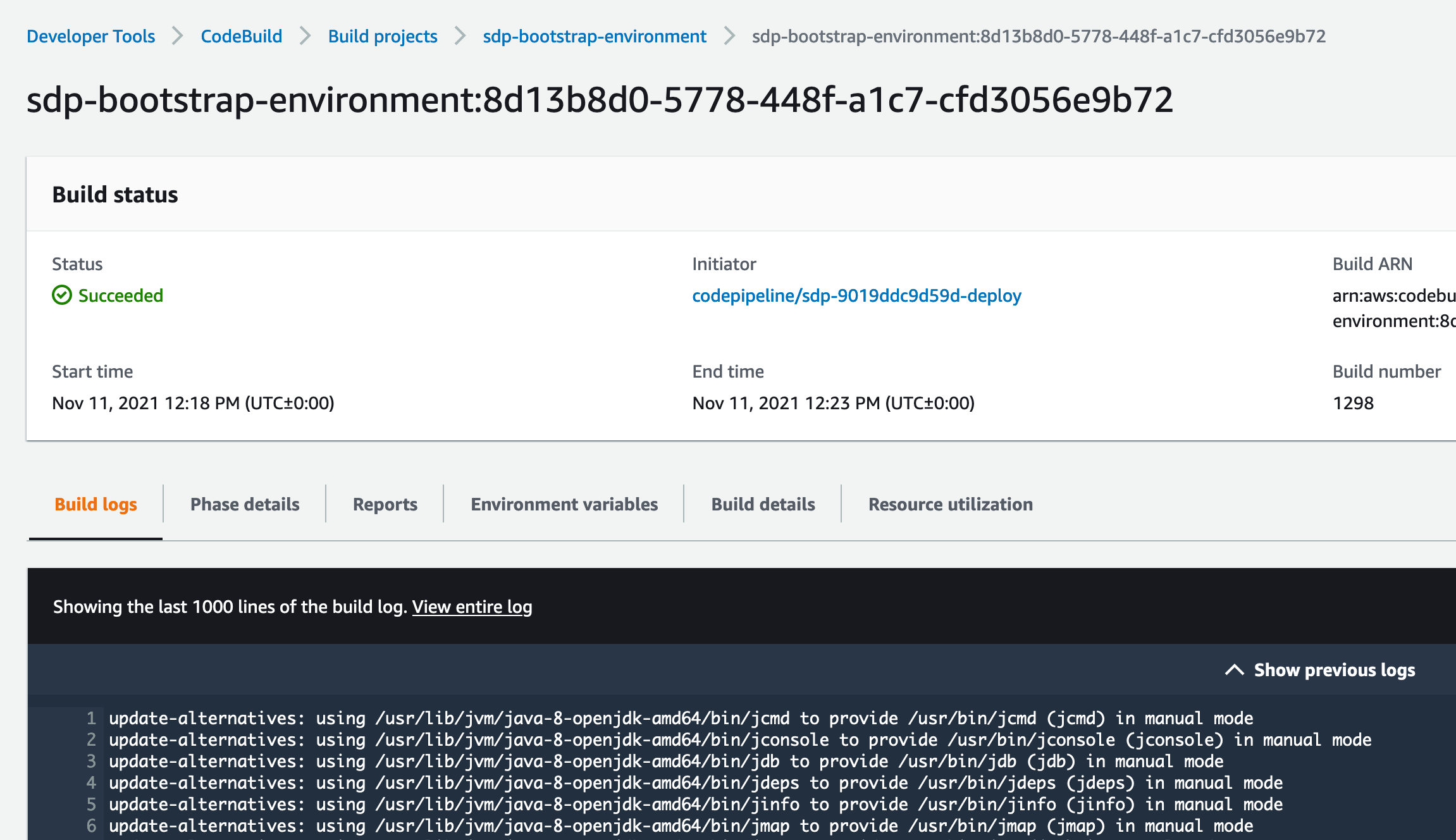
Task: Click the Succeeded status text
Action: click(120, 295)
